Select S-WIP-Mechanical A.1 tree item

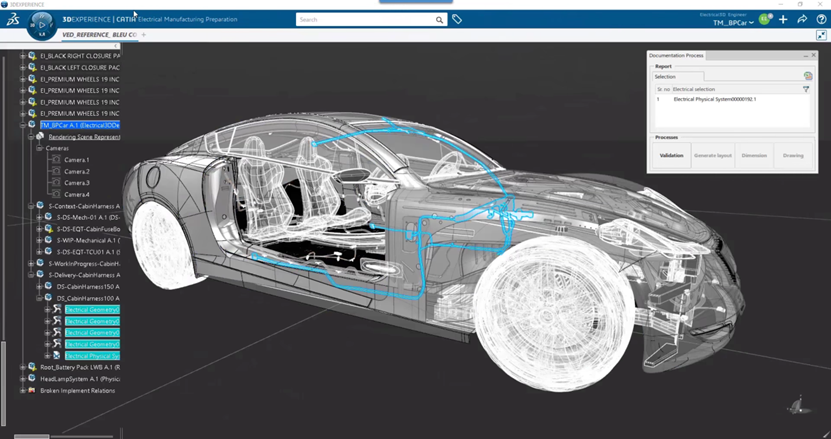tap(89, 240)
